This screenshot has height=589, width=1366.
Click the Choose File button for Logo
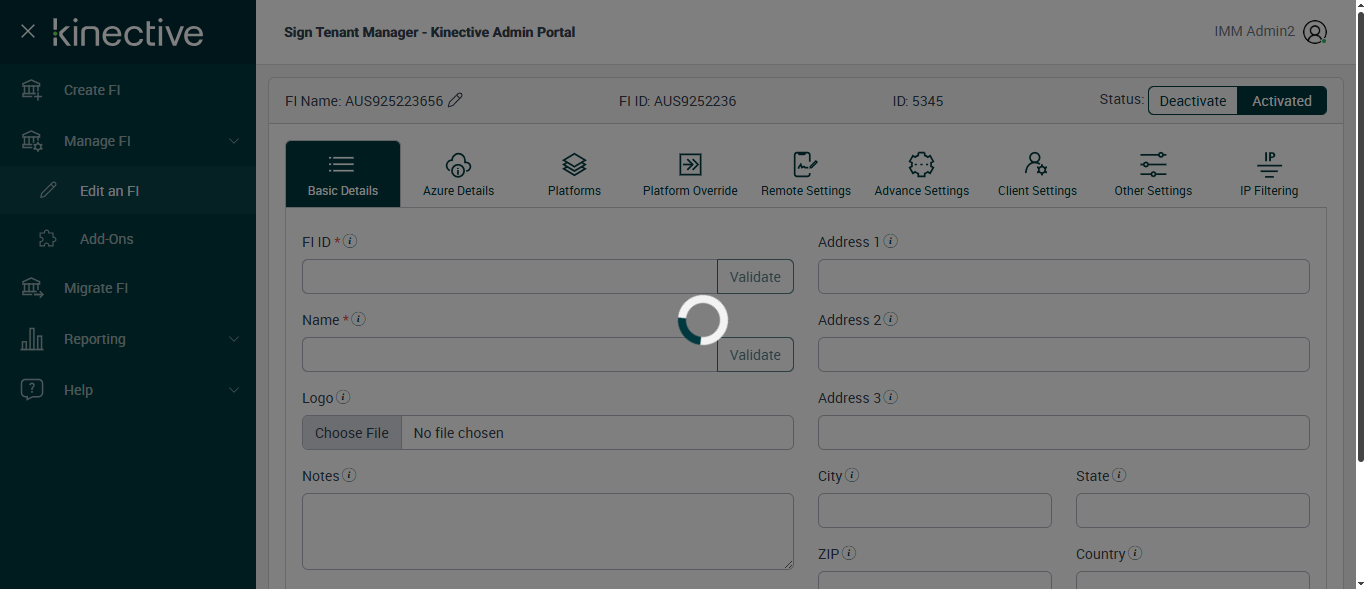pyautogui.click(x=352, y=433)
